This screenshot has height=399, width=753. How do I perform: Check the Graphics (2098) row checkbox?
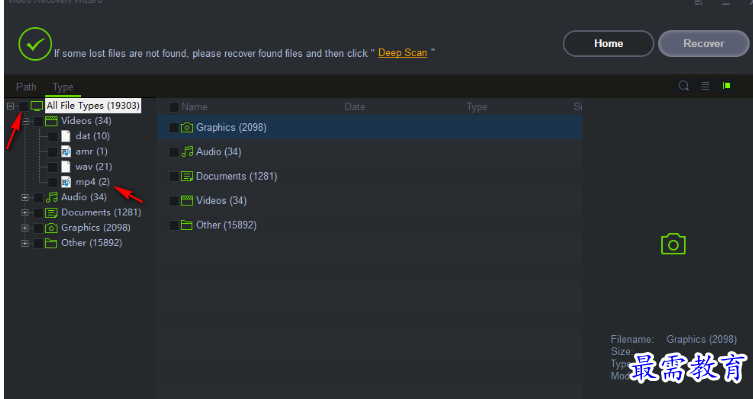click(174, 128)
